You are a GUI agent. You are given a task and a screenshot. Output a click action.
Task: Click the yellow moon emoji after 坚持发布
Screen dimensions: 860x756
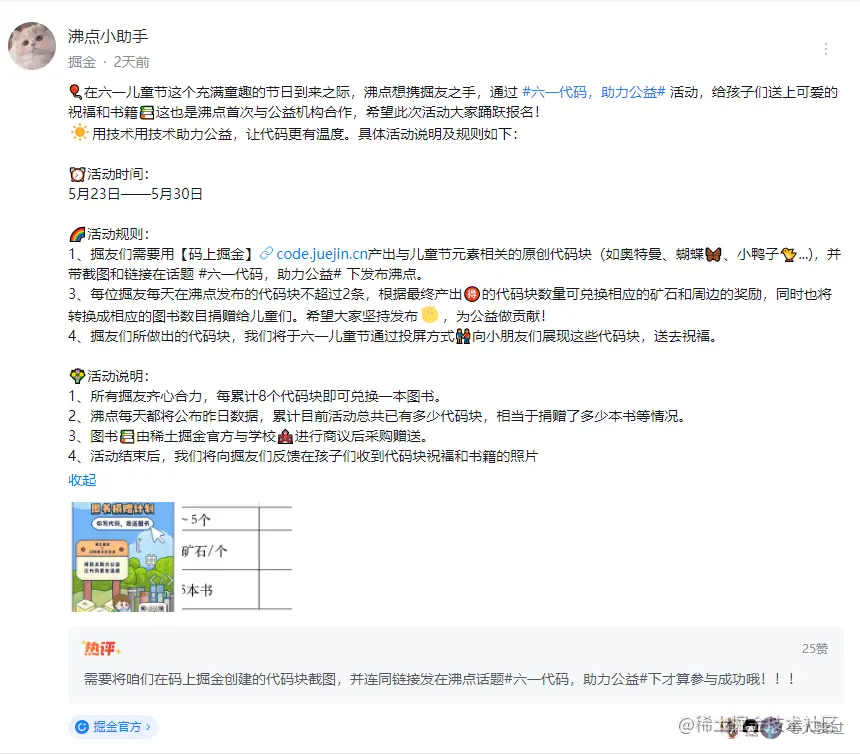(430, 315)
